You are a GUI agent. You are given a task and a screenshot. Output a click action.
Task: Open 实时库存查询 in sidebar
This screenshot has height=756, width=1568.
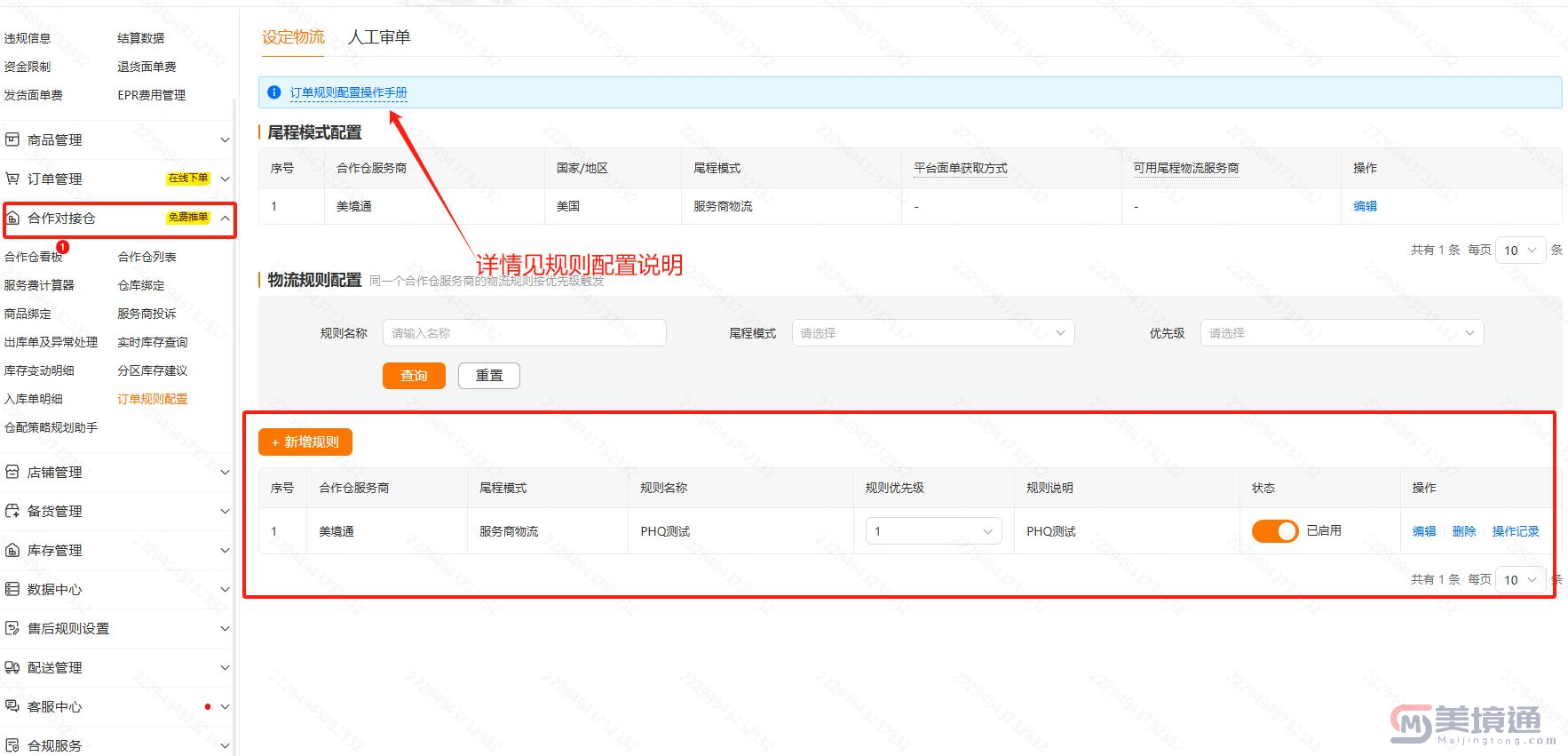pyautogui.click(x=153, y=342)
